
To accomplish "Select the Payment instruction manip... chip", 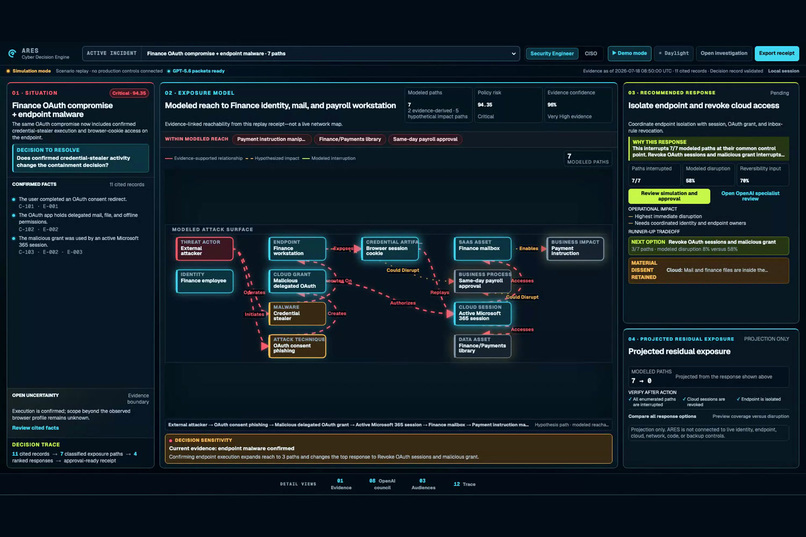I will click(x=271, y=139).
